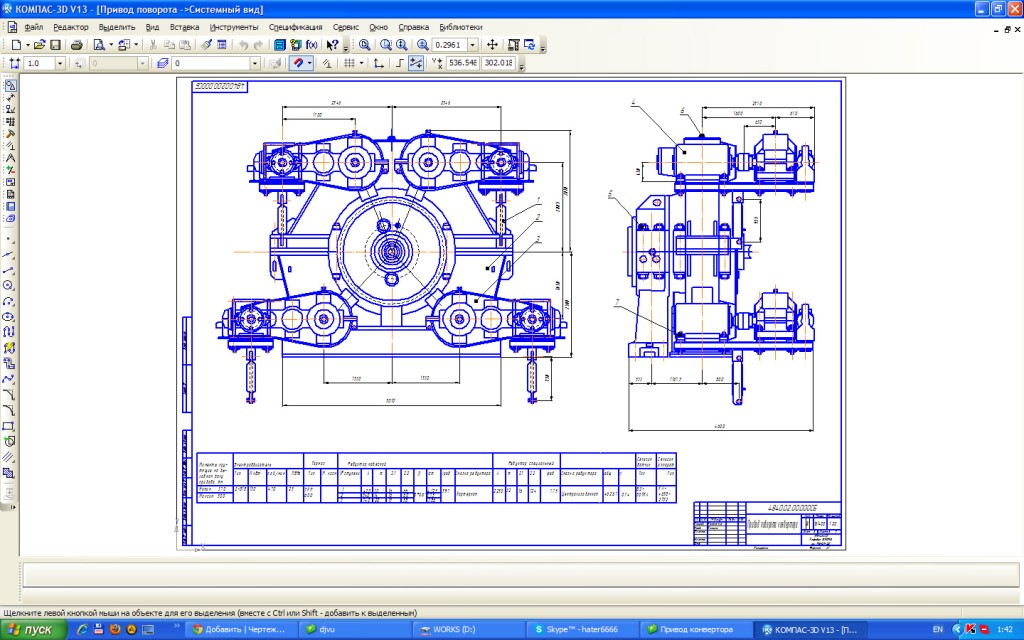Viewport: 1024px width, 640px height.
Task: Select the Circle drawing tool
Action: (x=9, y=286)
